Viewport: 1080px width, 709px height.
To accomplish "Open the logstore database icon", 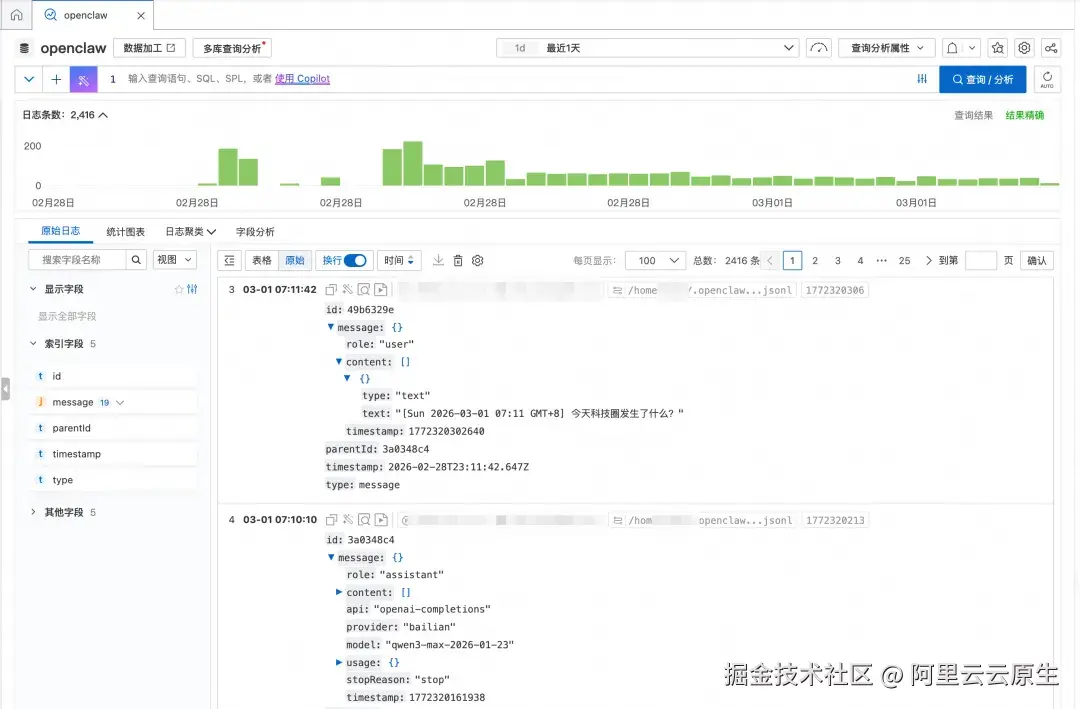I will coord(25,48).
